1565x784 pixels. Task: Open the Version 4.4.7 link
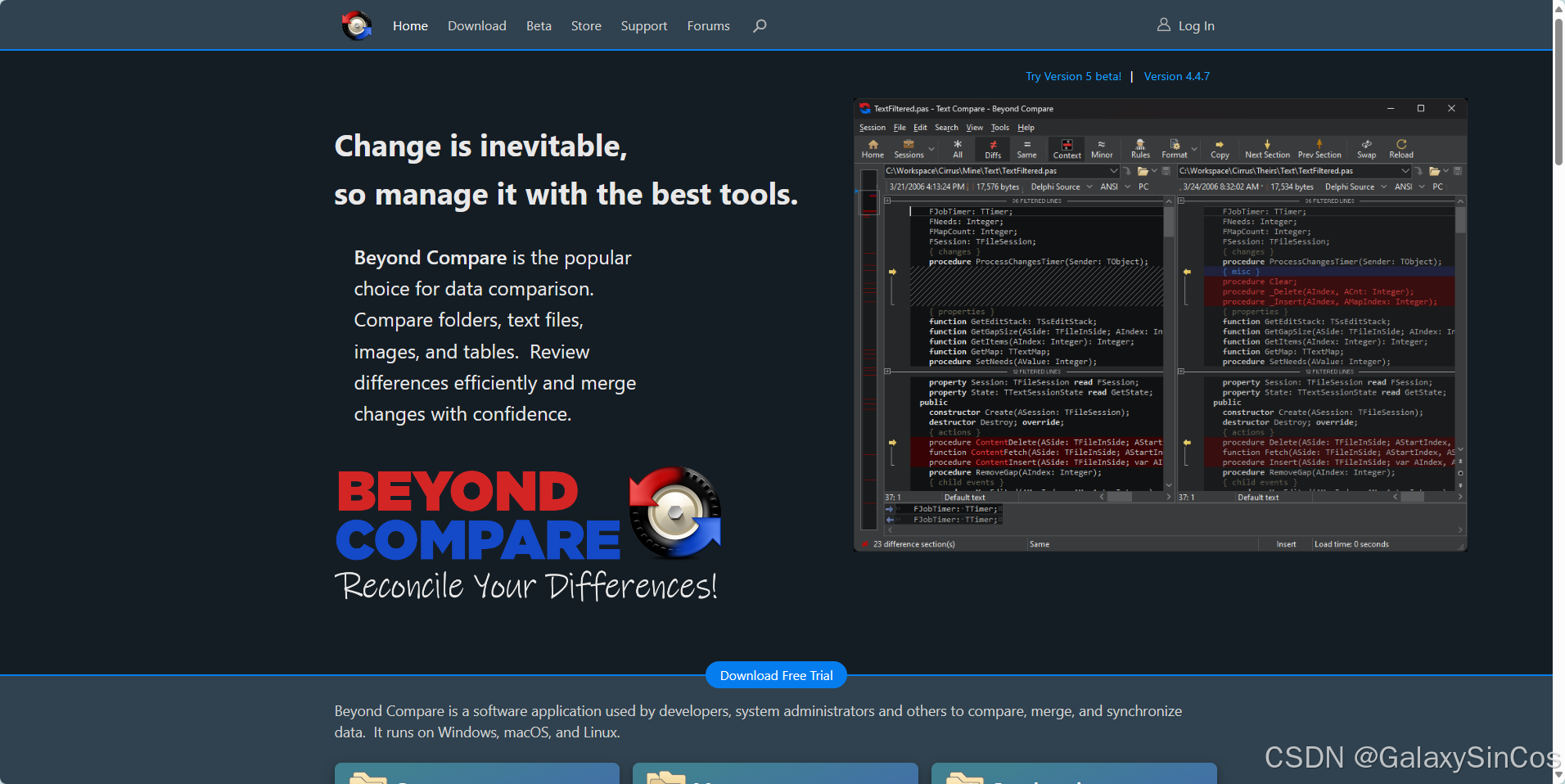1176,76
